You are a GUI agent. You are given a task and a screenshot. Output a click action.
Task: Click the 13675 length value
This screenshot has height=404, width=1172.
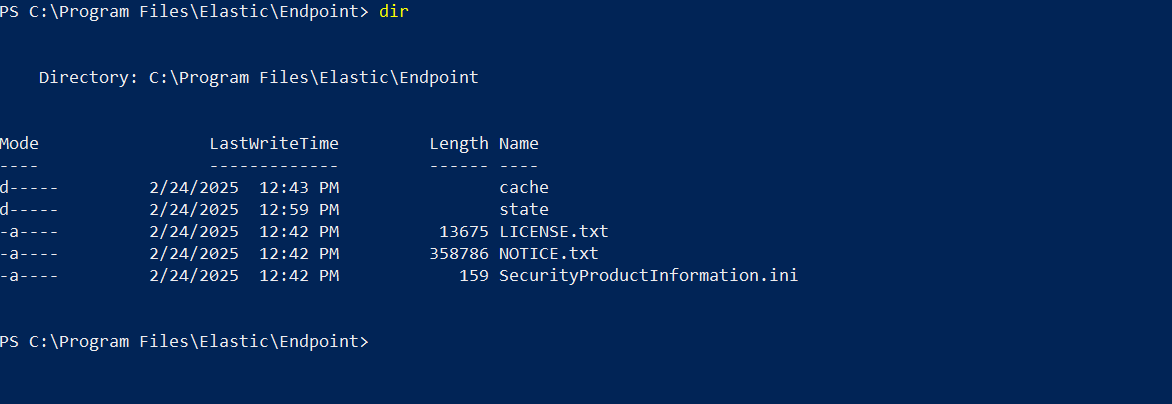click(x=464, y=231)
